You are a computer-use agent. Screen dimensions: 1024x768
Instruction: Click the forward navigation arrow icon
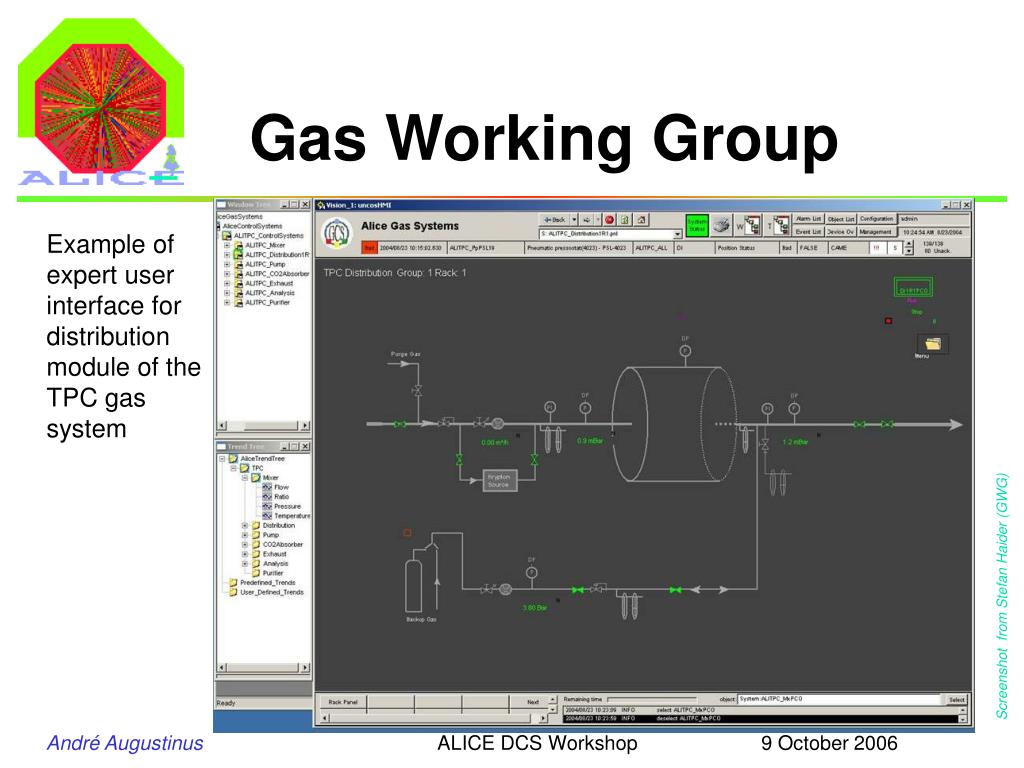pos(586,220)
